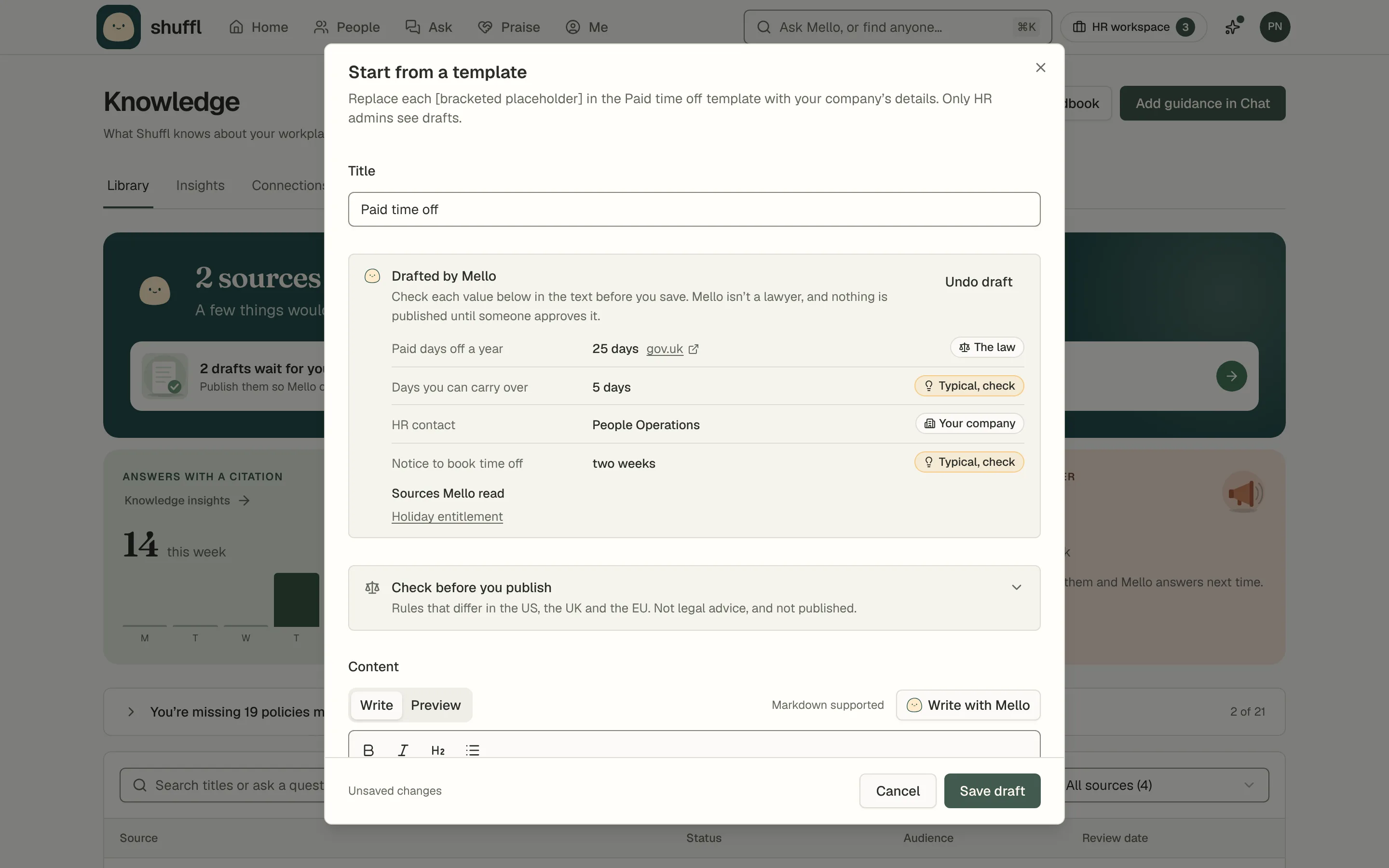Click Your company badge on HR contact row

[969, 424]
